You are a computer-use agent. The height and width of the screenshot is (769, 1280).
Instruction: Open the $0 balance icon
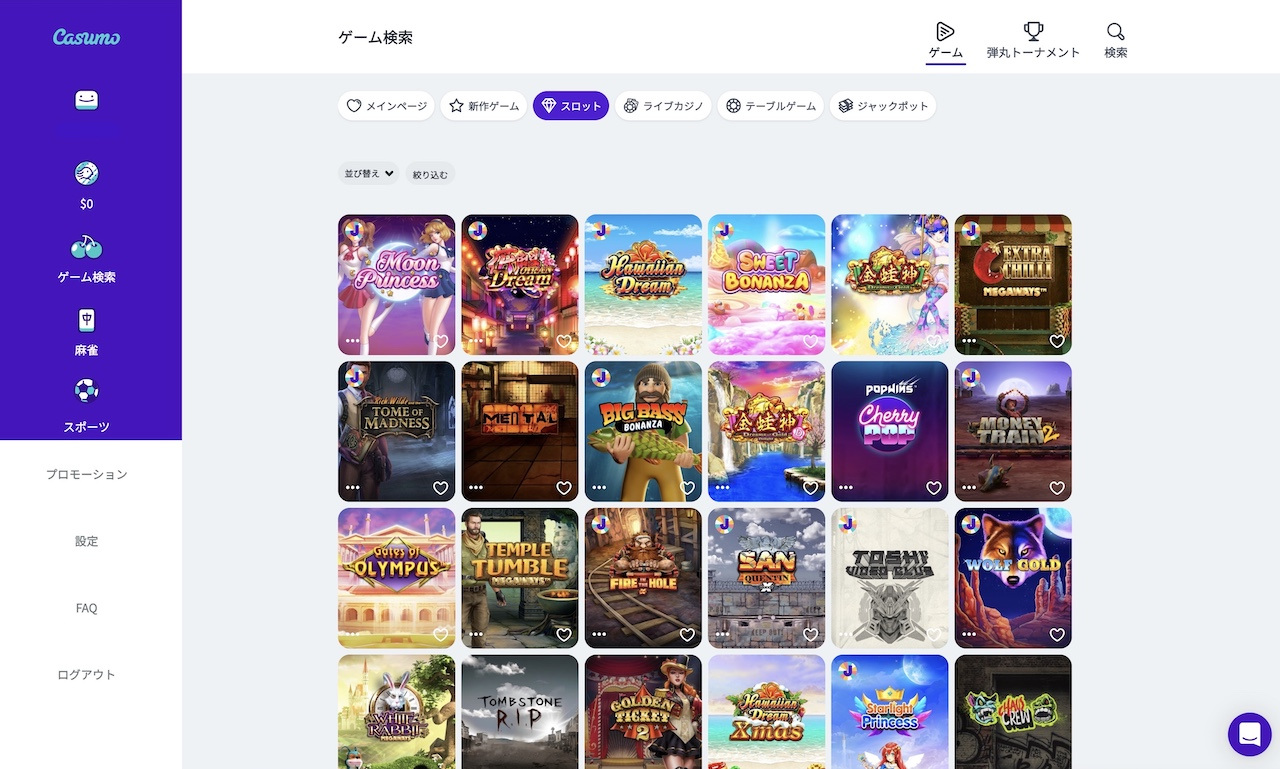(87, 174)
